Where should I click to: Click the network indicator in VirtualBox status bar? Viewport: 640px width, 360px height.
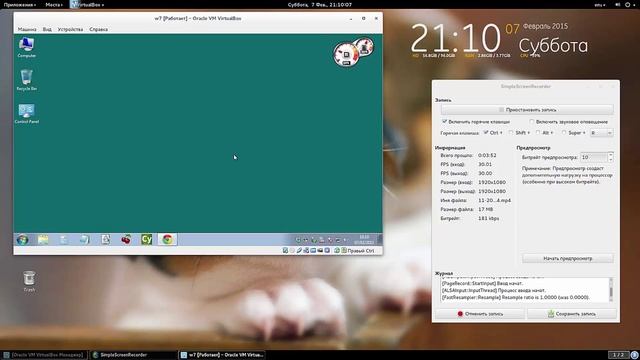[x=306, y=250]
